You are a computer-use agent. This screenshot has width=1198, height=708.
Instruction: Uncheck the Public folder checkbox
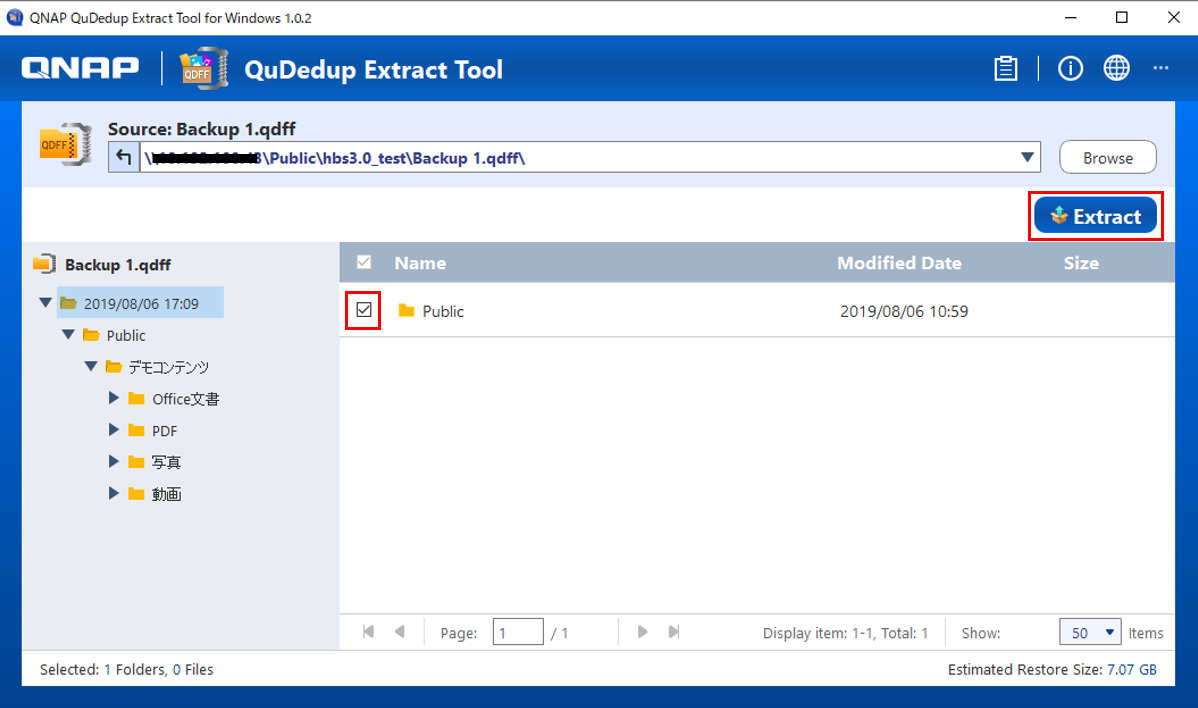tap(364, 311)
